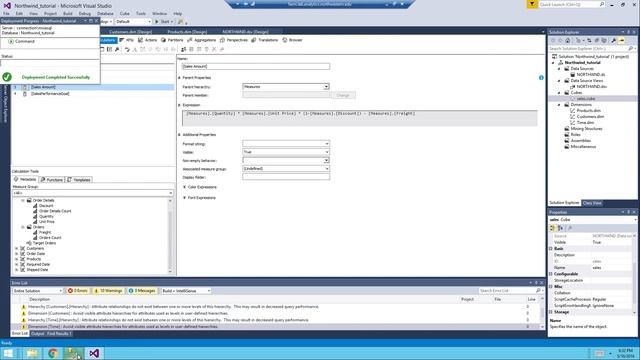Click the Solution Explorer Properties wrench icon

(613, 40)
